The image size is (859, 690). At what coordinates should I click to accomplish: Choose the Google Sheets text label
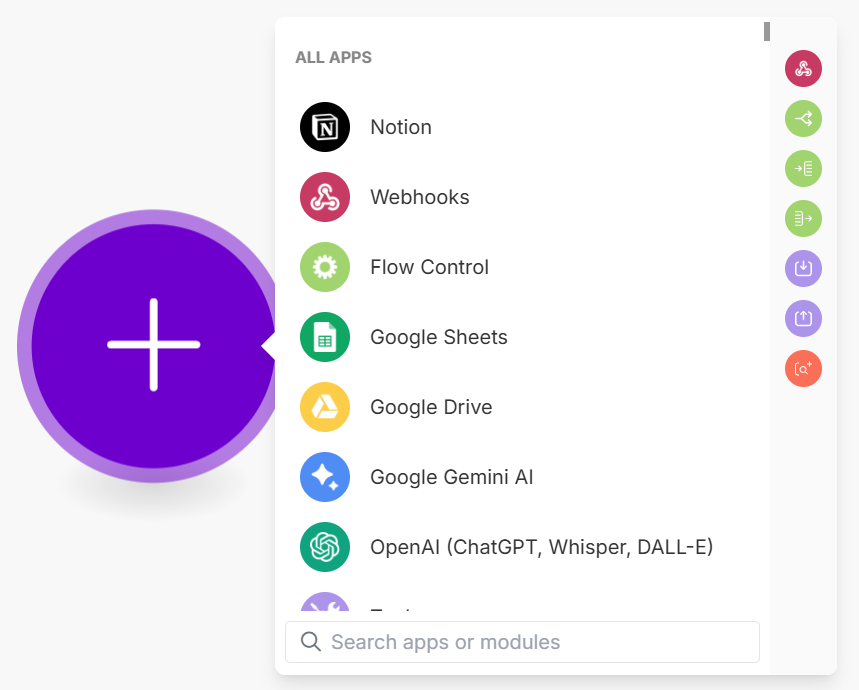point(439,337)
